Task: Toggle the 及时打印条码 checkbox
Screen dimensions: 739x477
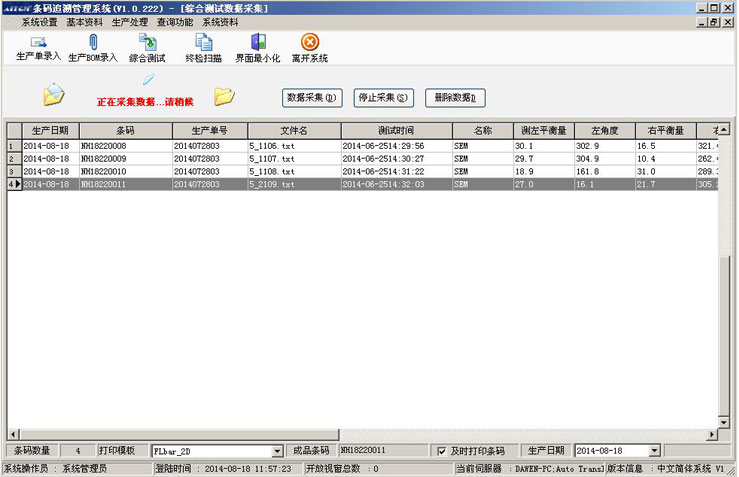Action: (x=443, y=451)
